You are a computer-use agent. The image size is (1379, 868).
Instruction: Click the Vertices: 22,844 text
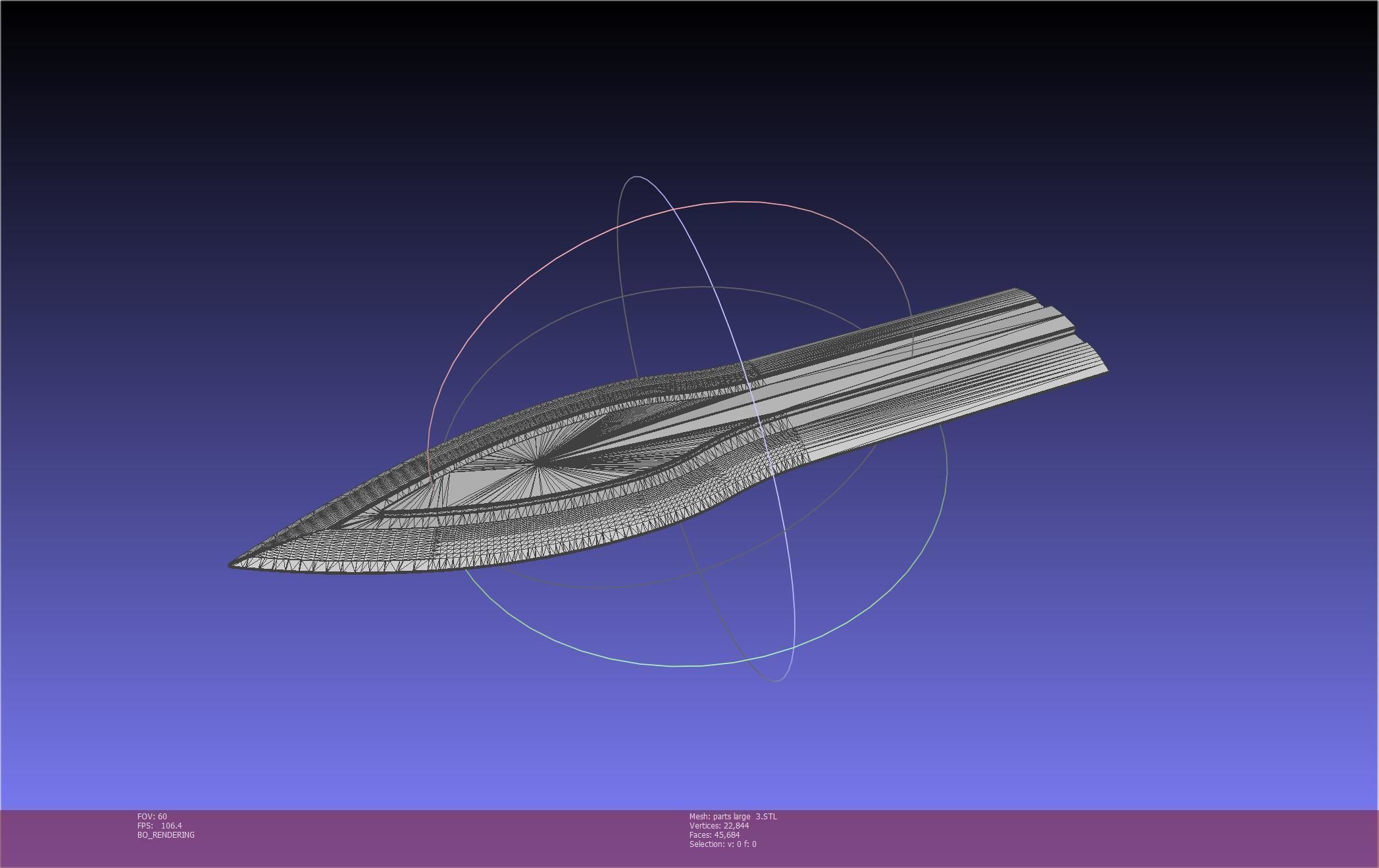[x=719, y=825]
